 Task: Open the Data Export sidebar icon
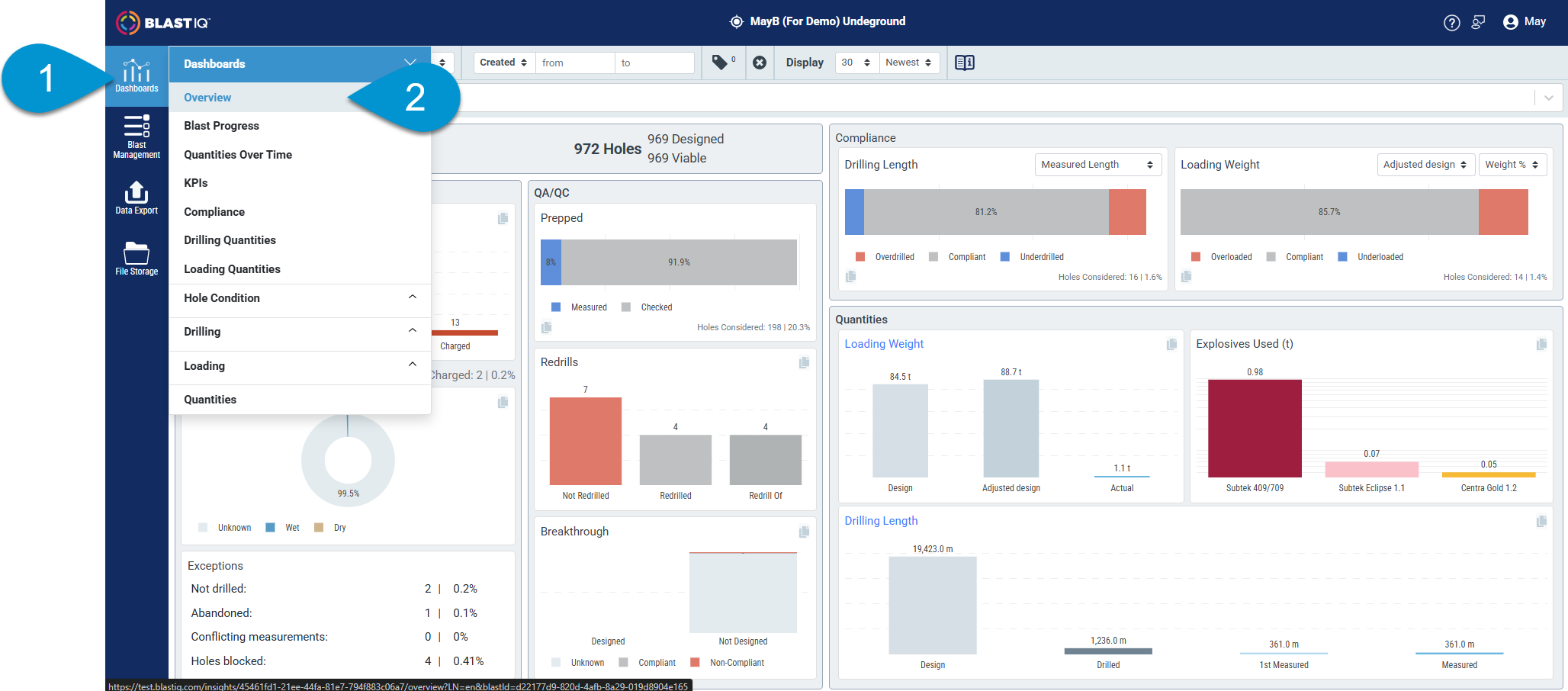pos(137,198)
